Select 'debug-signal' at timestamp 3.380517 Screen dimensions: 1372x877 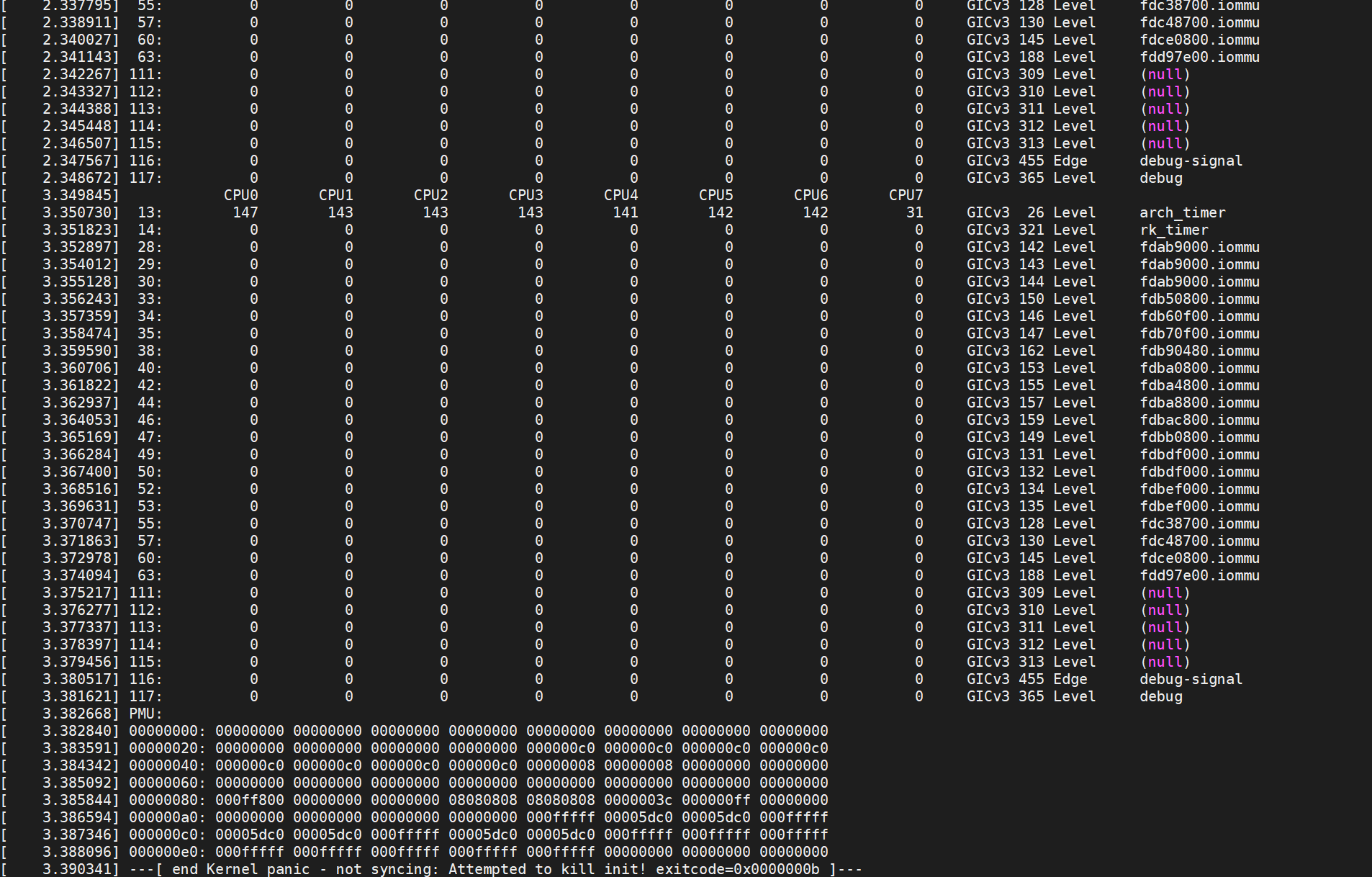click(1191, 679)
